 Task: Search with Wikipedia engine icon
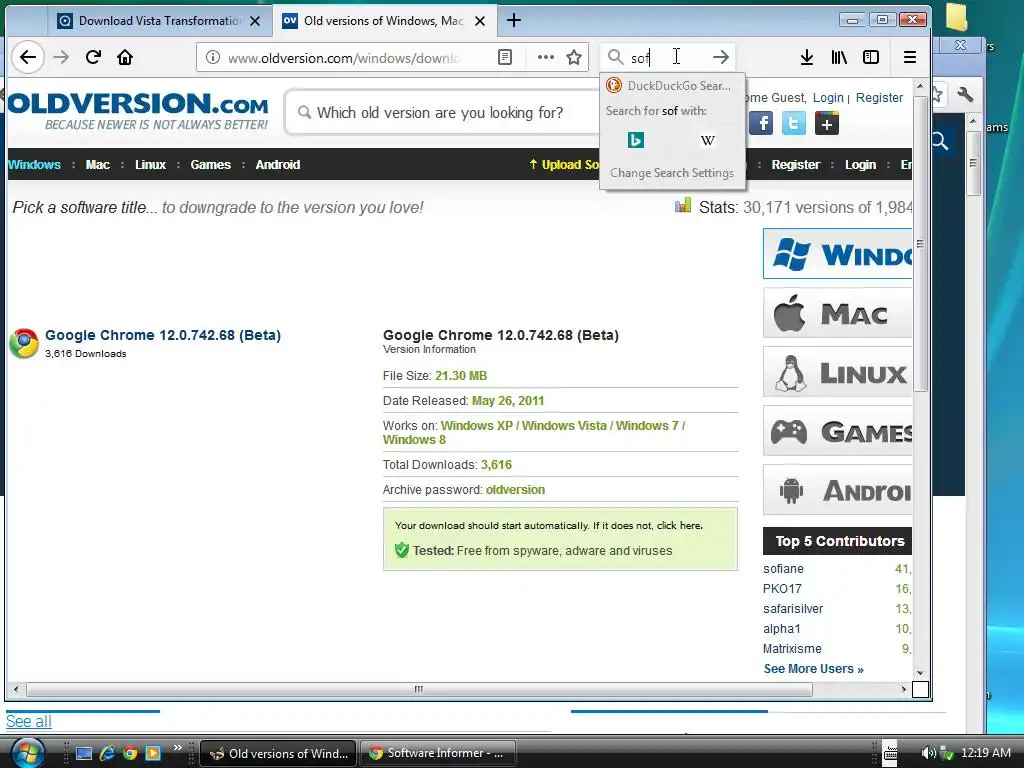point(707,140)
